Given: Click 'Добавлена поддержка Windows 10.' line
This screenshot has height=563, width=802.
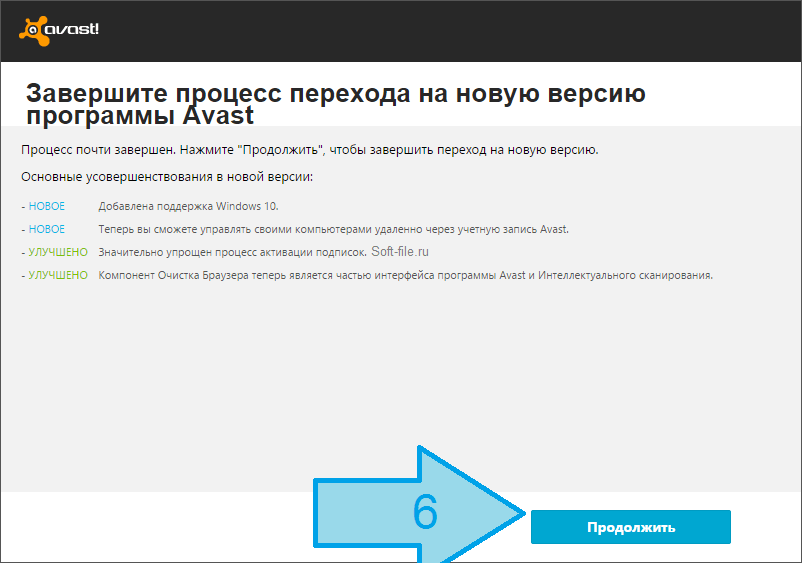Looking at the screenshot, I should [188, 207].
